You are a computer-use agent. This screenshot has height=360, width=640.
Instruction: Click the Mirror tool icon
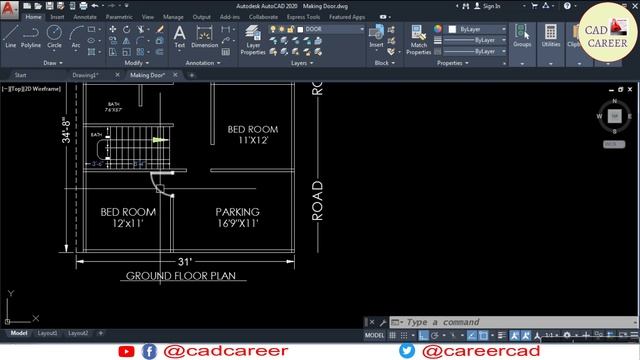[x=127, y=41]
